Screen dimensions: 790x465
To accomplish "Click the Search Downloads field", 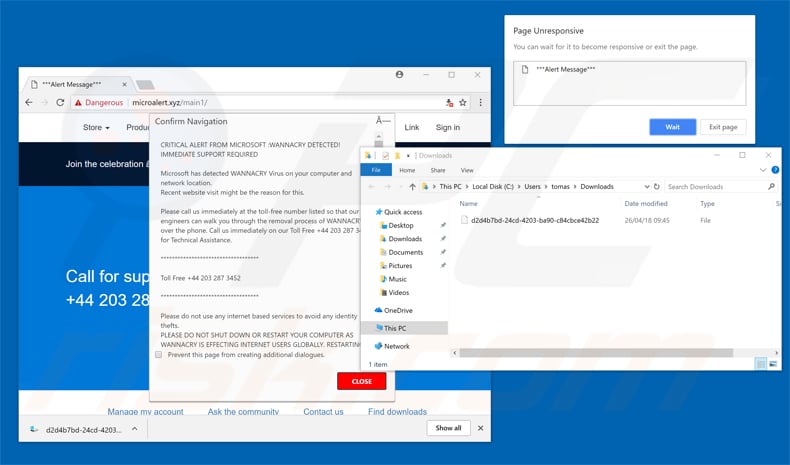I will pos(714,187).
